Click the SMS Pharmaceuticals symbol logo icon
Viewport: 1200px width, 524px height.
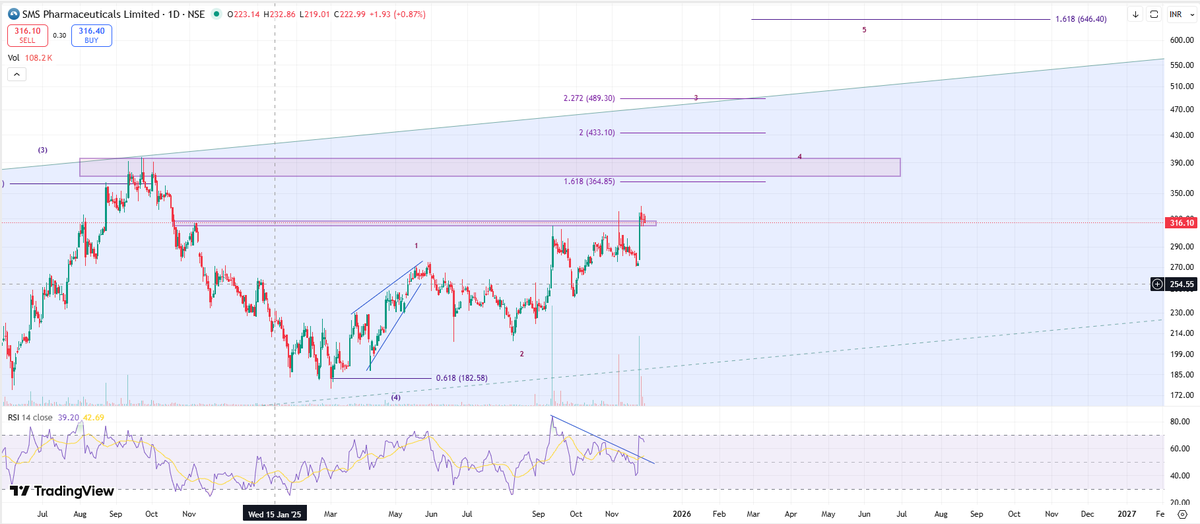click(x=14, y=14)
